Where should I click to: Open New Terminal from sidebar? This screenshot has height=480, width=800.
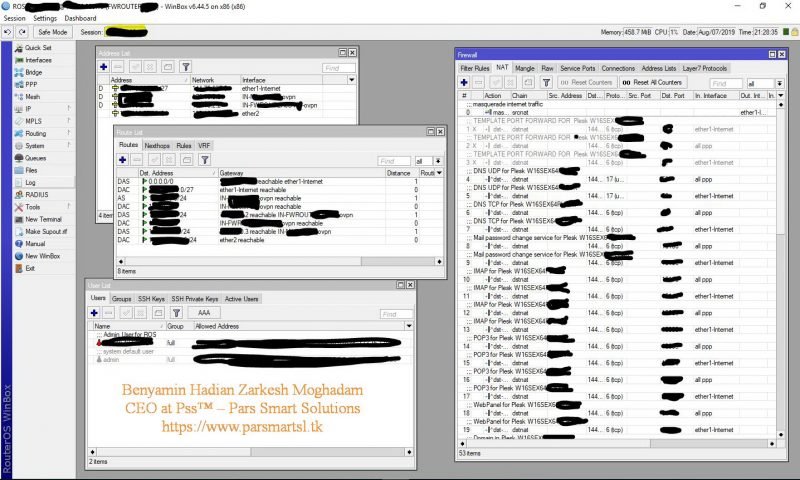44,218
